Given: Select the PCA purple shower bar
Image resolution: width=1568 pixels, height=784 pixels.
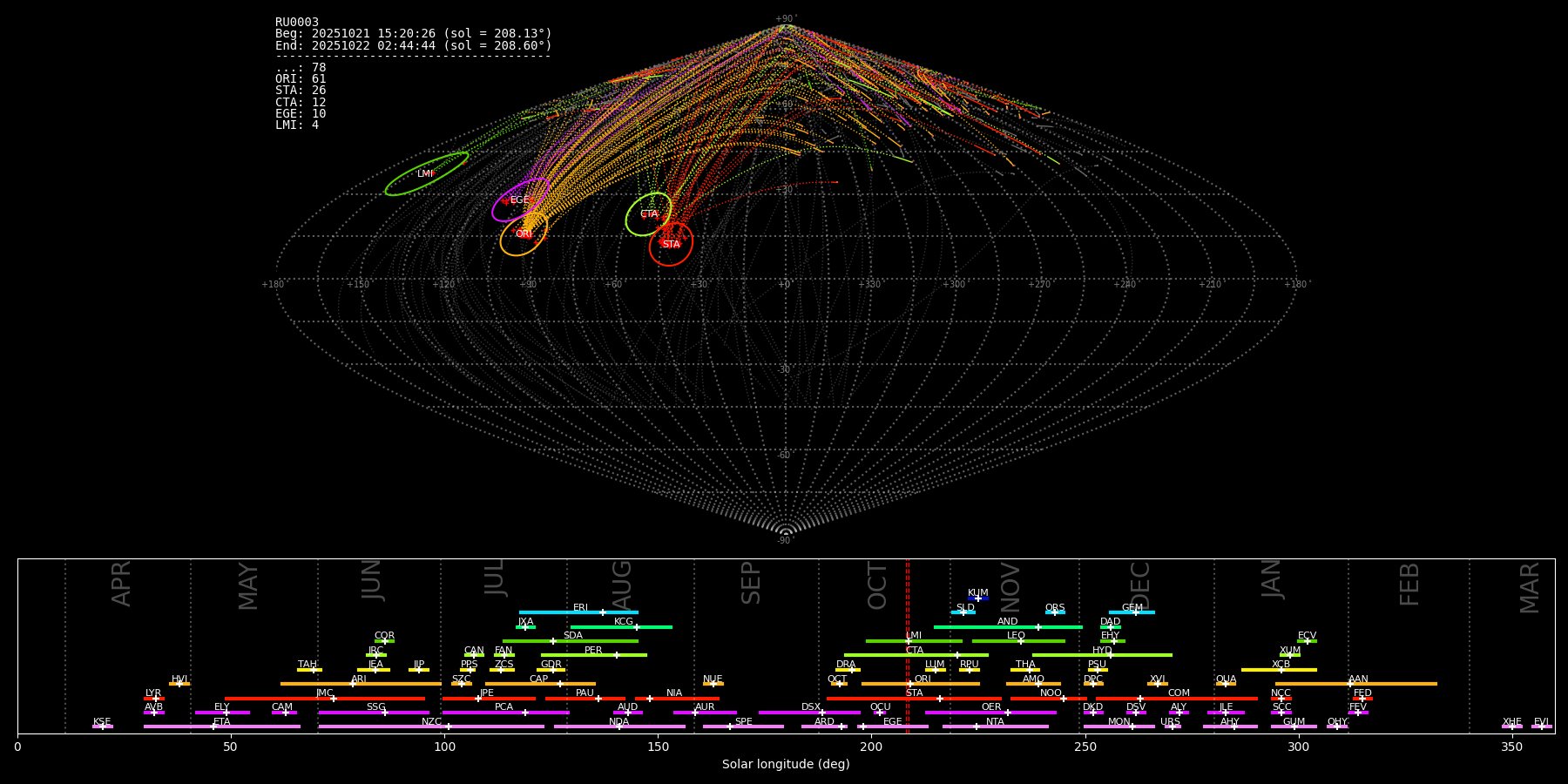Looking at the screenshot, I should point(505,713).
